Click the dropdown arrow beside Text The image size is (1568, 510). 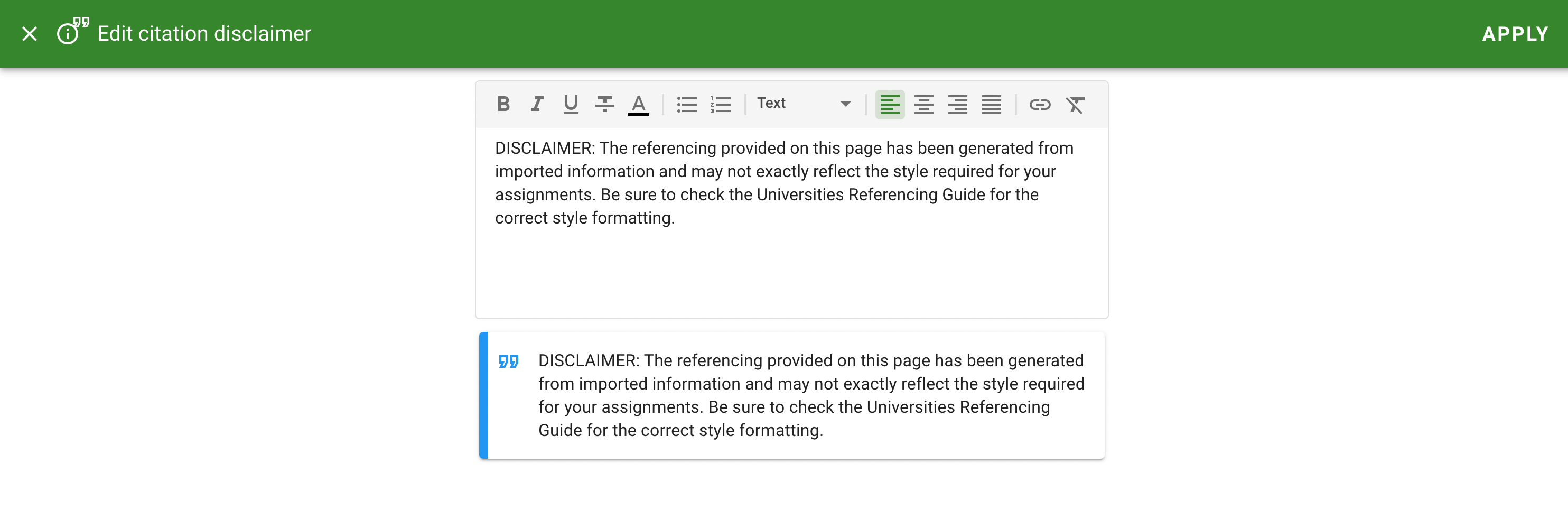(x=845, y=104)
